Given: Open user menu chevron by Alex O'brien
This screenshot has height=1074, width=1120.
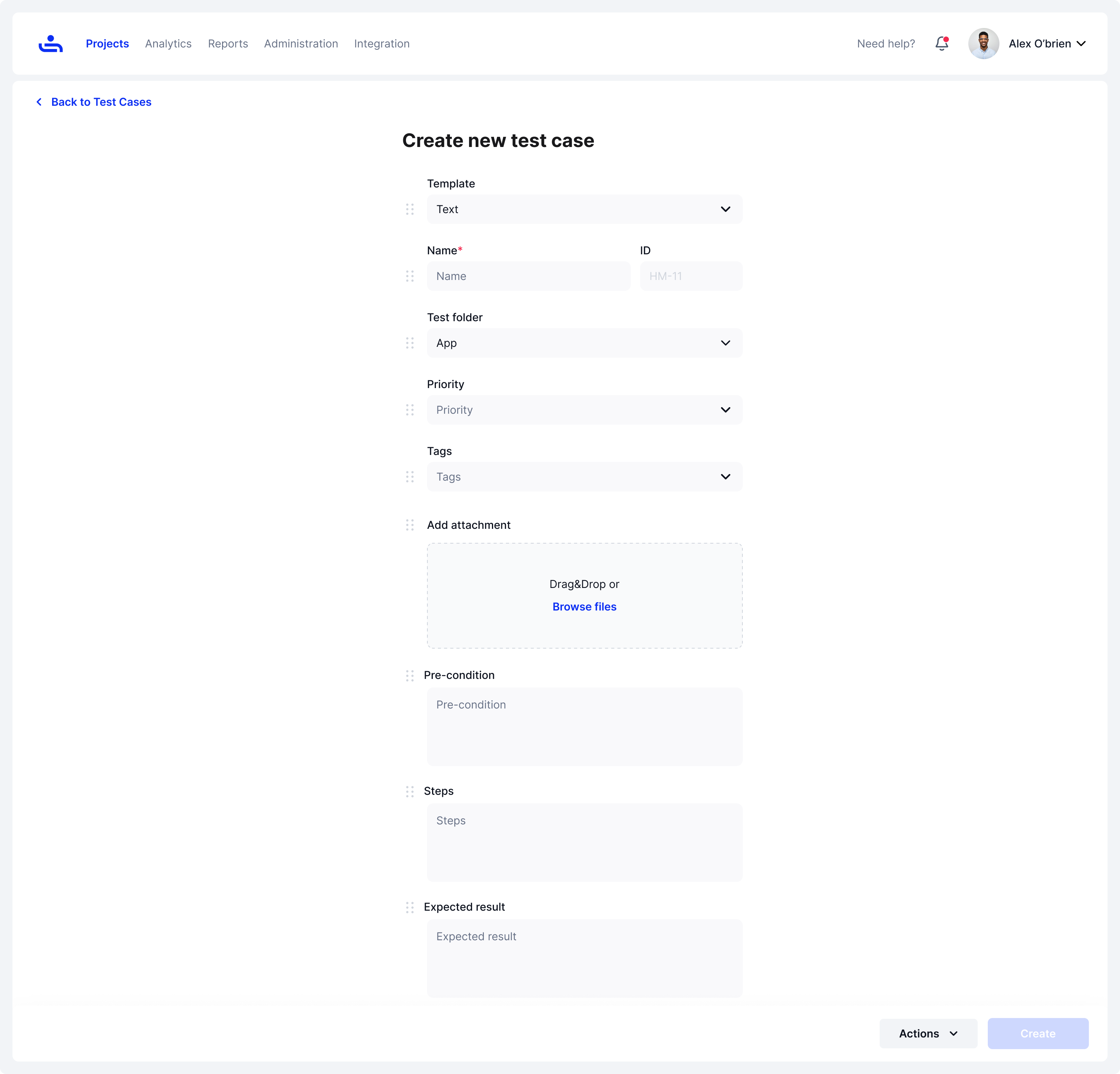Looking at the screenshot, I should pyautogui.click(x=1081, y=44).
